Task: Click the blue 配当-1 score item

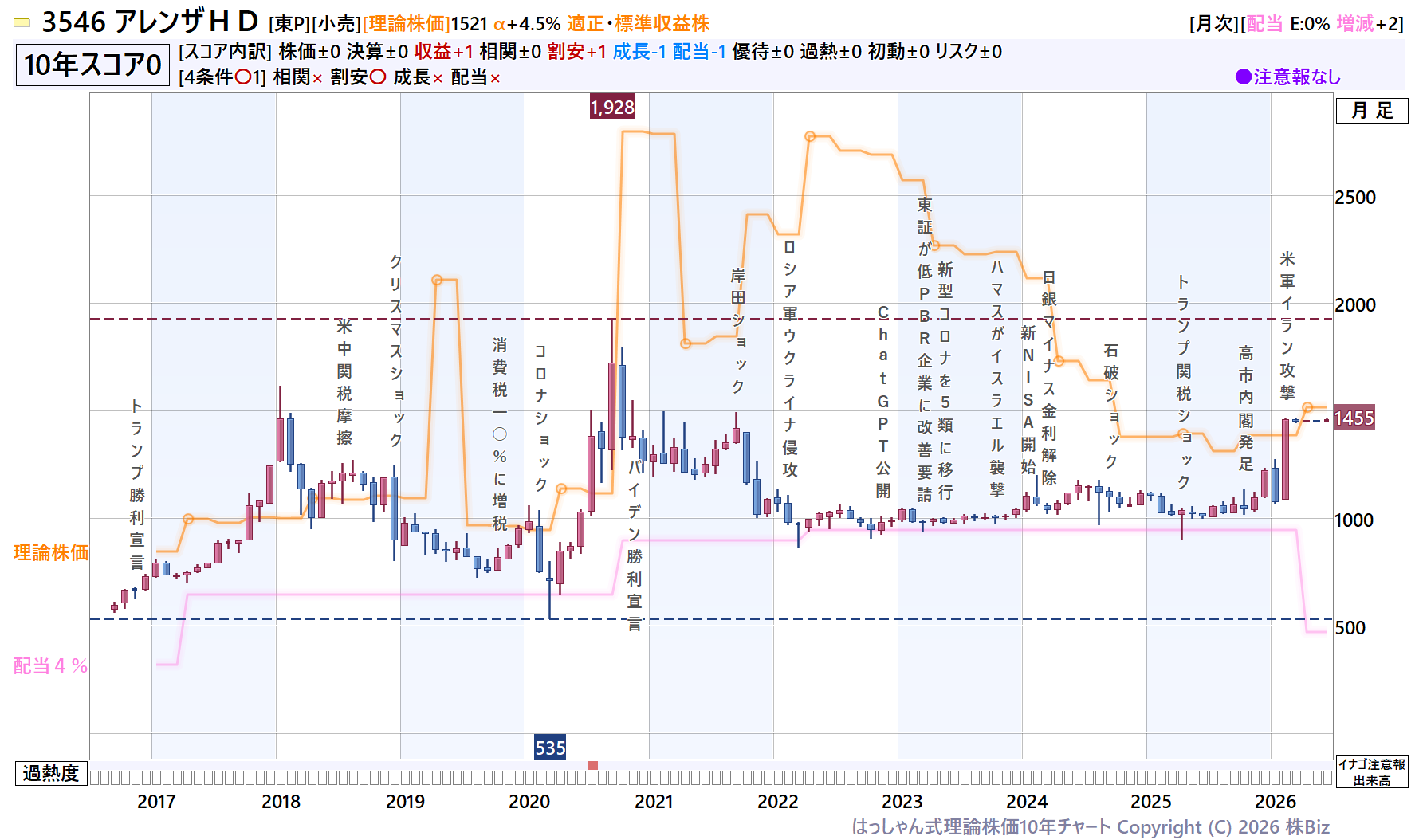Action: click(699, 52)
